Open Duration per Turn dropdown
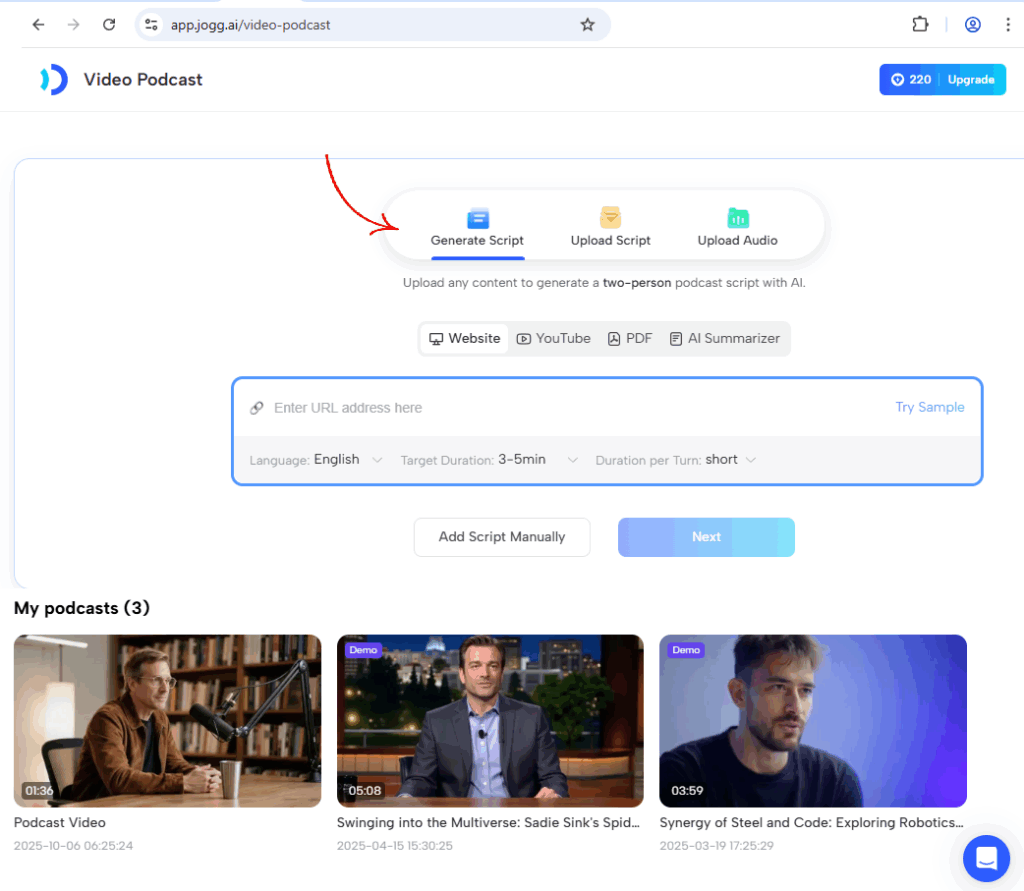The image size is (1024, 891). click(x=731, y=460)
